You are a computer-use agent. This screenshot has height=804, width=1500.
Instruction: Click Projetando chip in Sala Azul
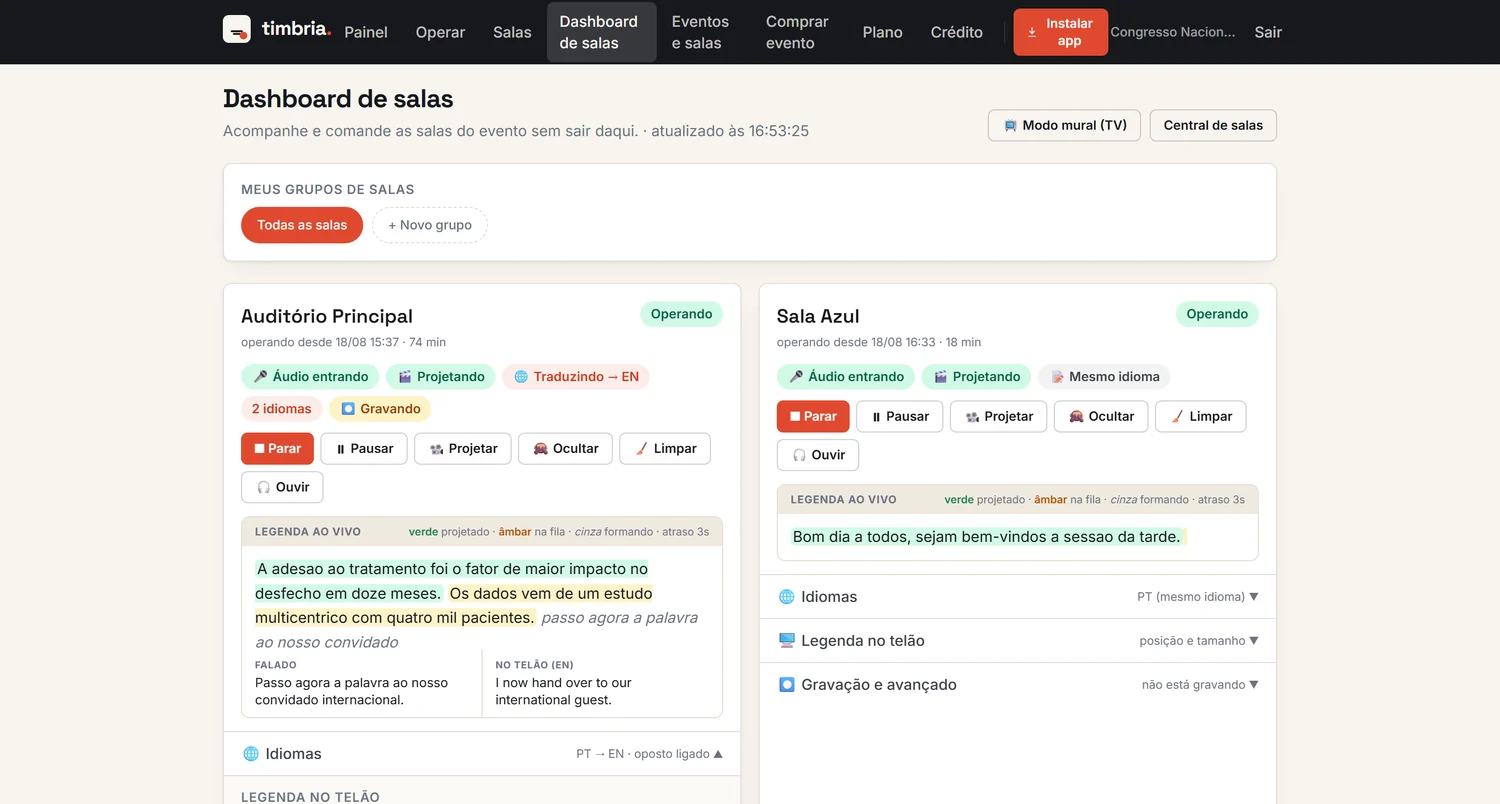(x=977, y=377)
